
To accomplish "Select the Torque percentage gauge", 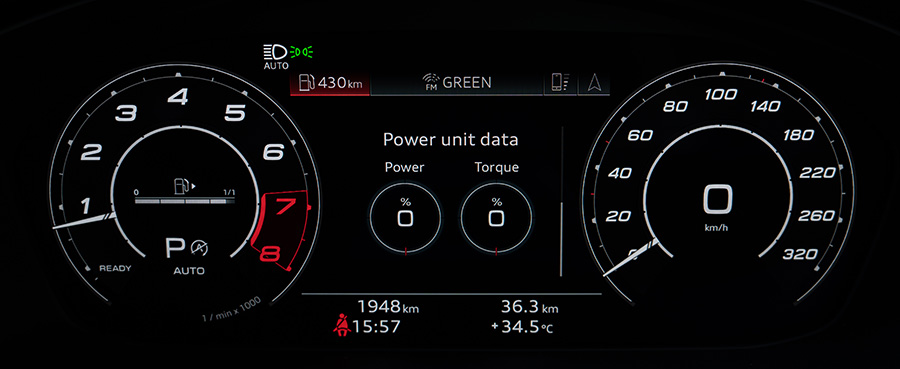I will (x=496, y=218).
